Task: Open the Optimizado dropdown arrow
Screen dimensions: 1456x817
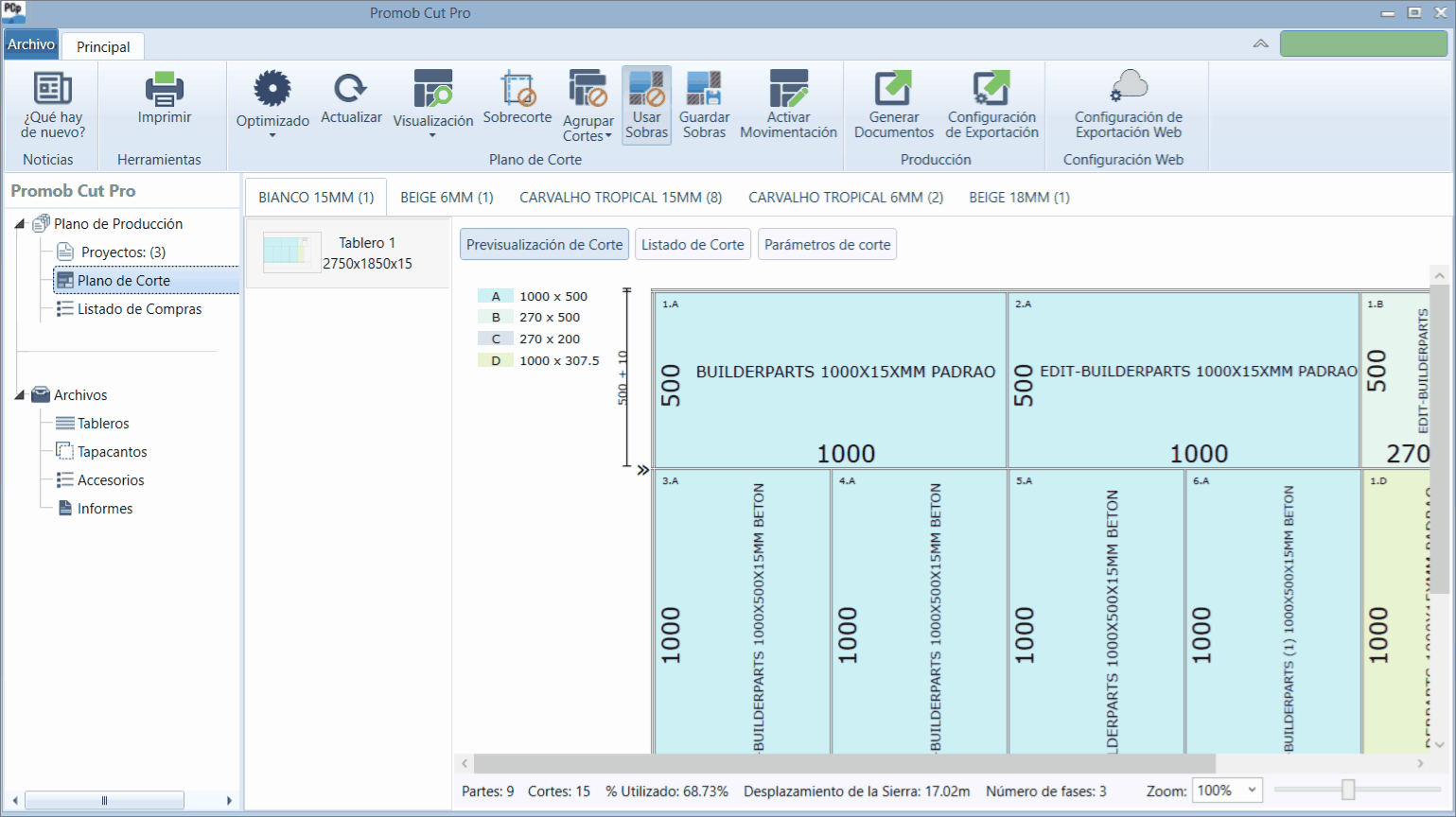Action: click(x=272, y=136)
